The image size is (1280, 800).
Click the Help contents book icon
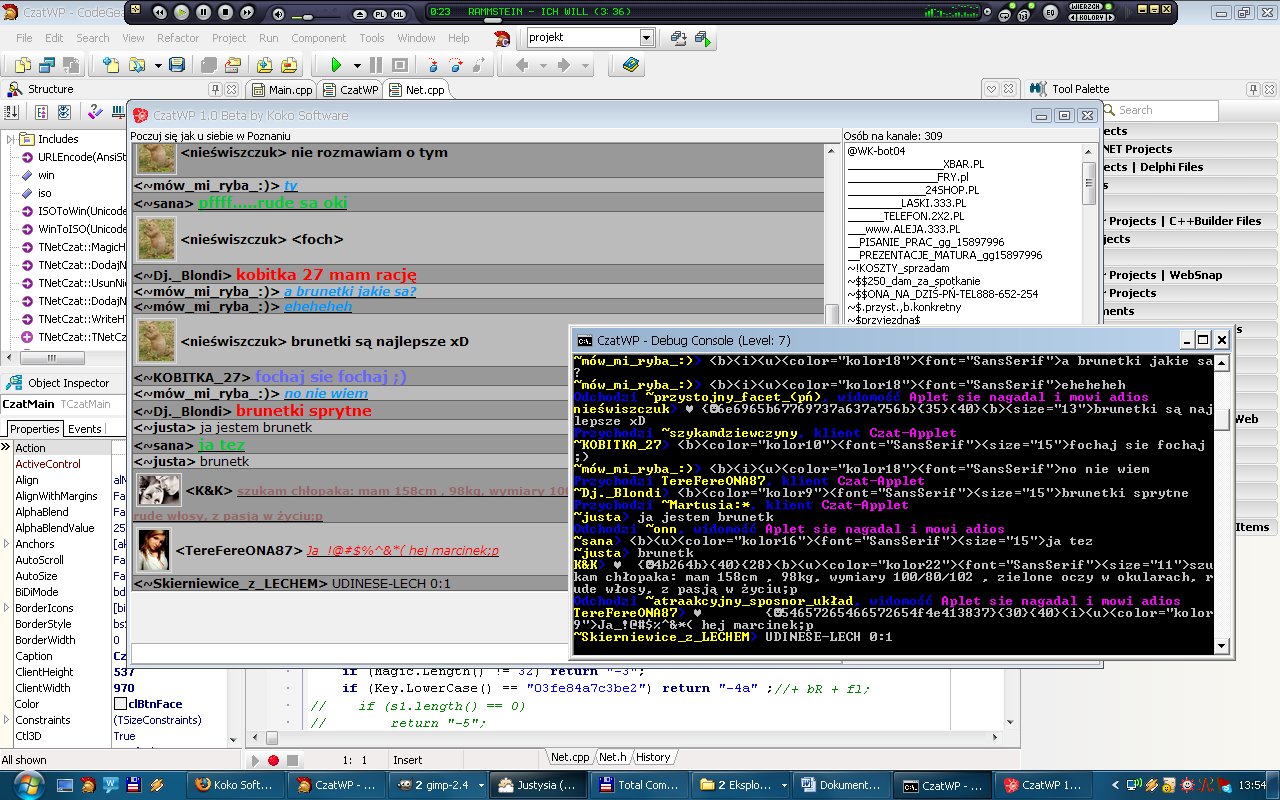[x=630, y=65]
